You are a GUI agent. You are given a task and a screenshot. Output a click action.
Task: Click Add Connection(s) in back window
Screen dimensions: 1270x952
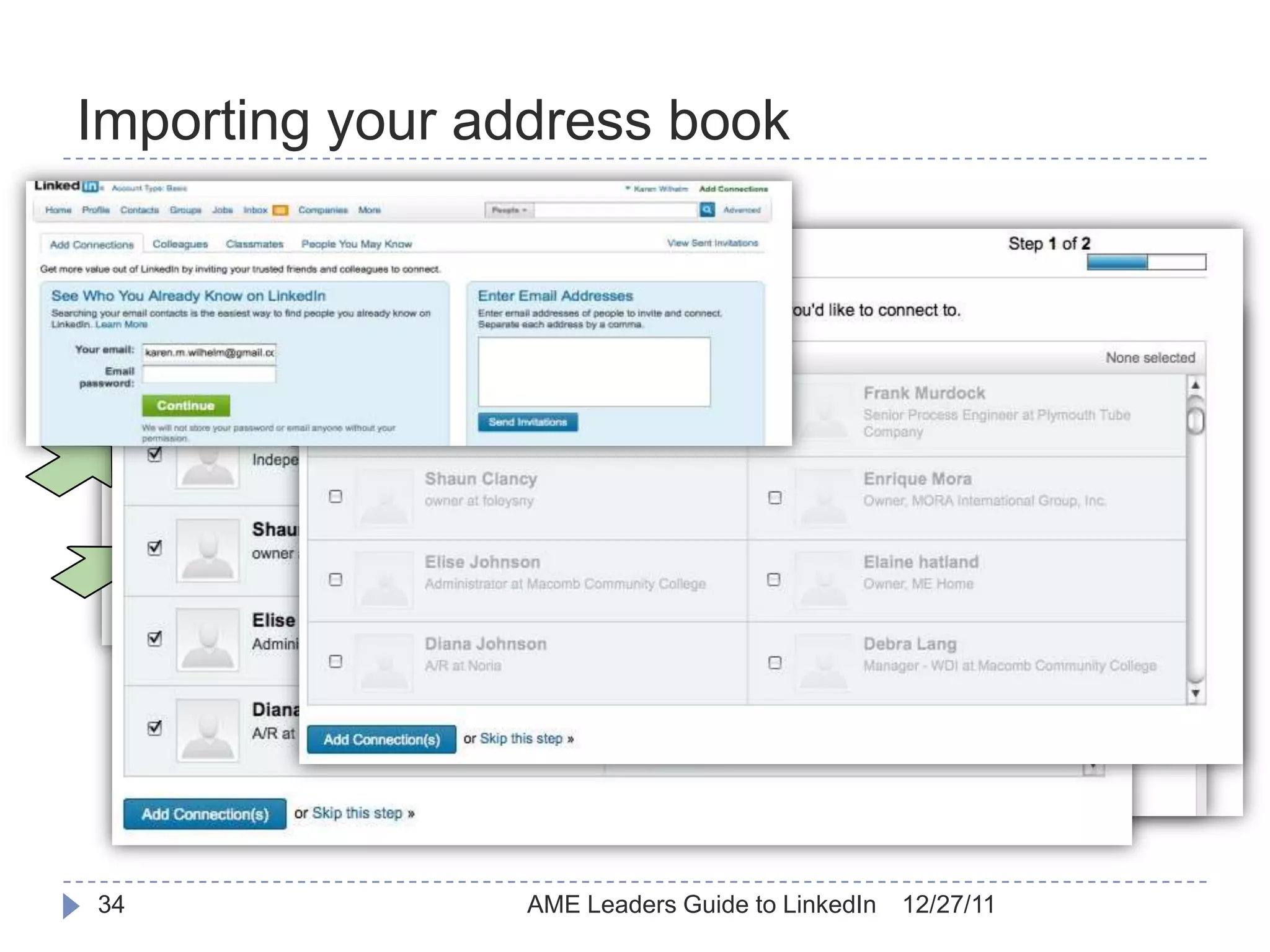pos(205,814)
